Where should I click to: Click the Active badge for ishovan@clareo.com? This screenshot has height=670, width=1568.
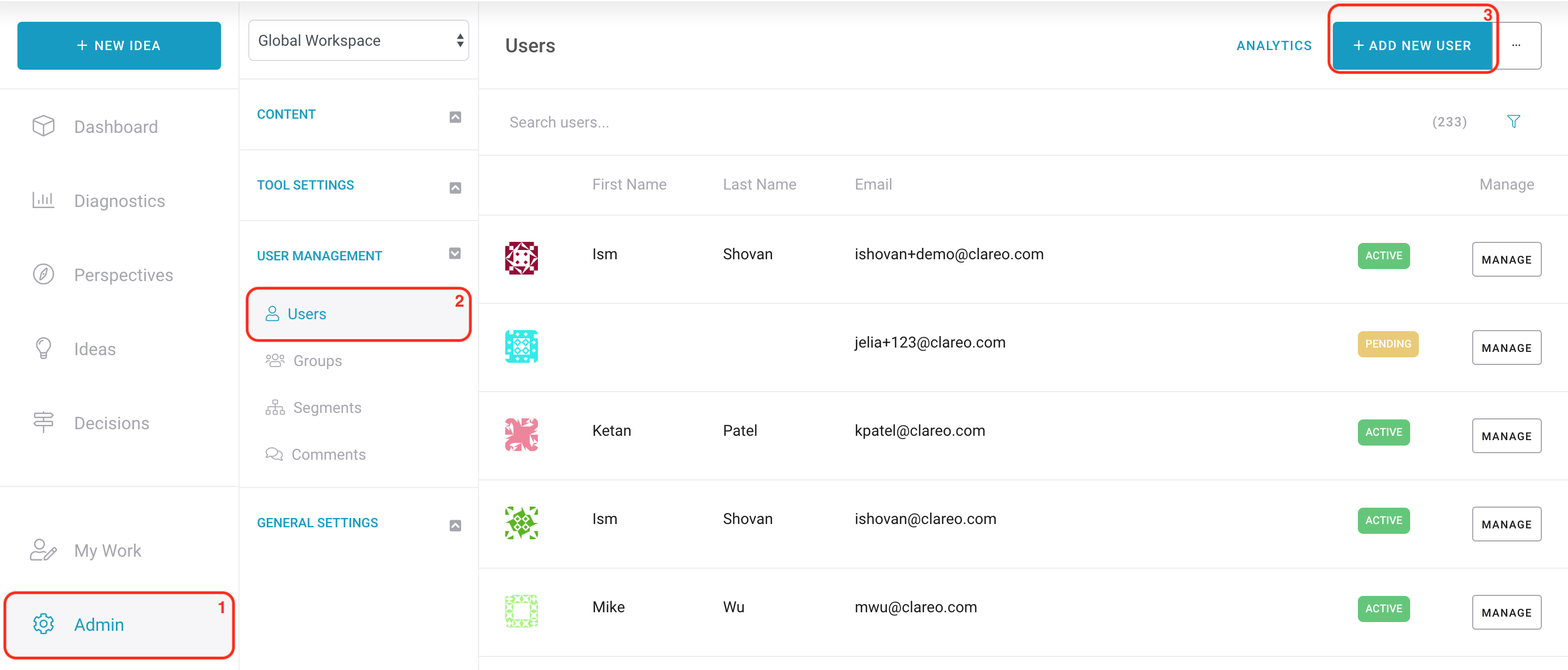[x=1383, y=521]
